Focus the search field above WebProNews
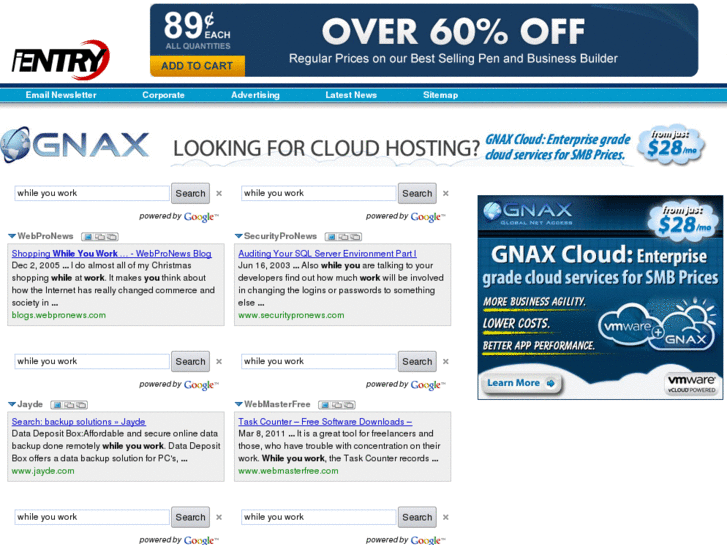Screen dimensions: 727x545 [x=92, y=193]
